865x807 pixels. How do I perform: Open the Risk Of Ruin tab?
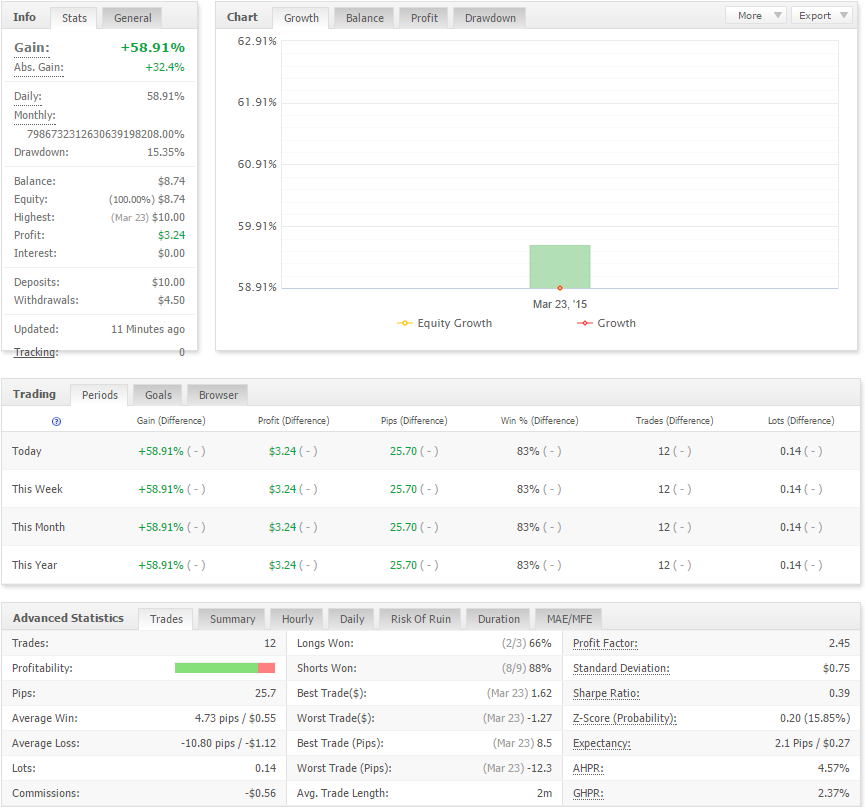pos(420,619)
